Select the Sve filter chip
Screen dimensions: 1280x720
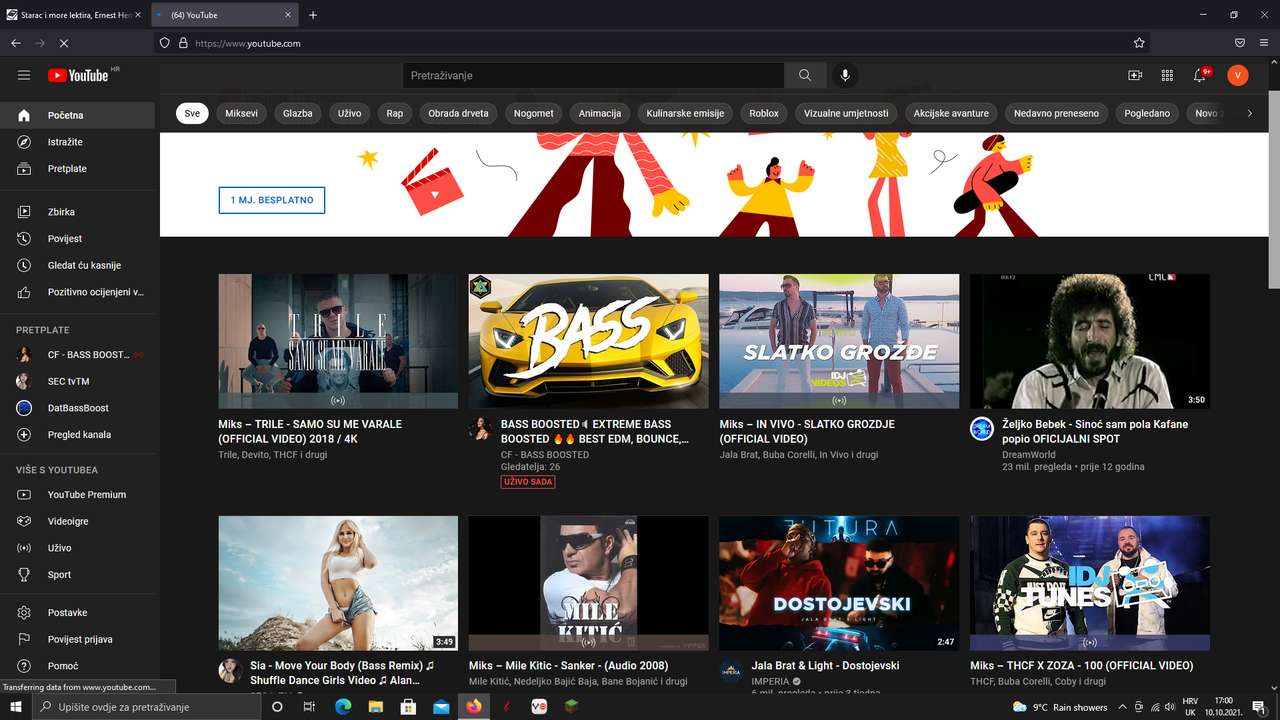click(192, 113)
